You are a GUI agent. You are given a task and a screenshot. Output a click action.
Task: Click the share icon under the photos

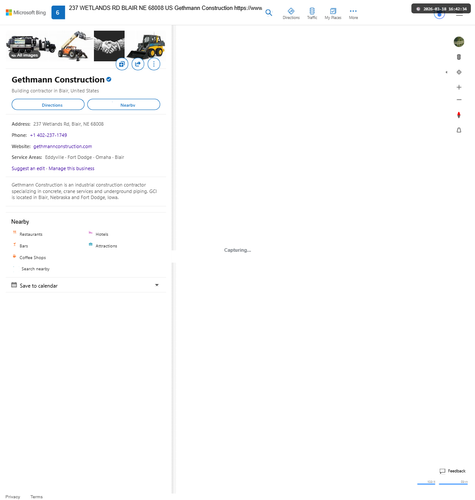[138, 64]
